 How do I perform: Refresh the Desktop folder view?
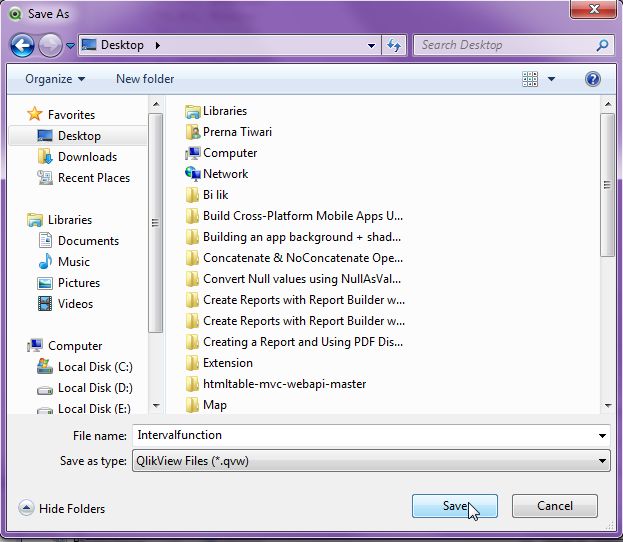394,45
